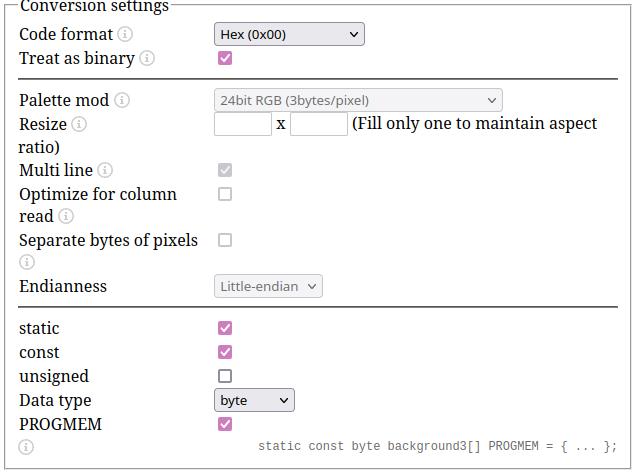Click info icon below PROGMEM label

point(26,447)
